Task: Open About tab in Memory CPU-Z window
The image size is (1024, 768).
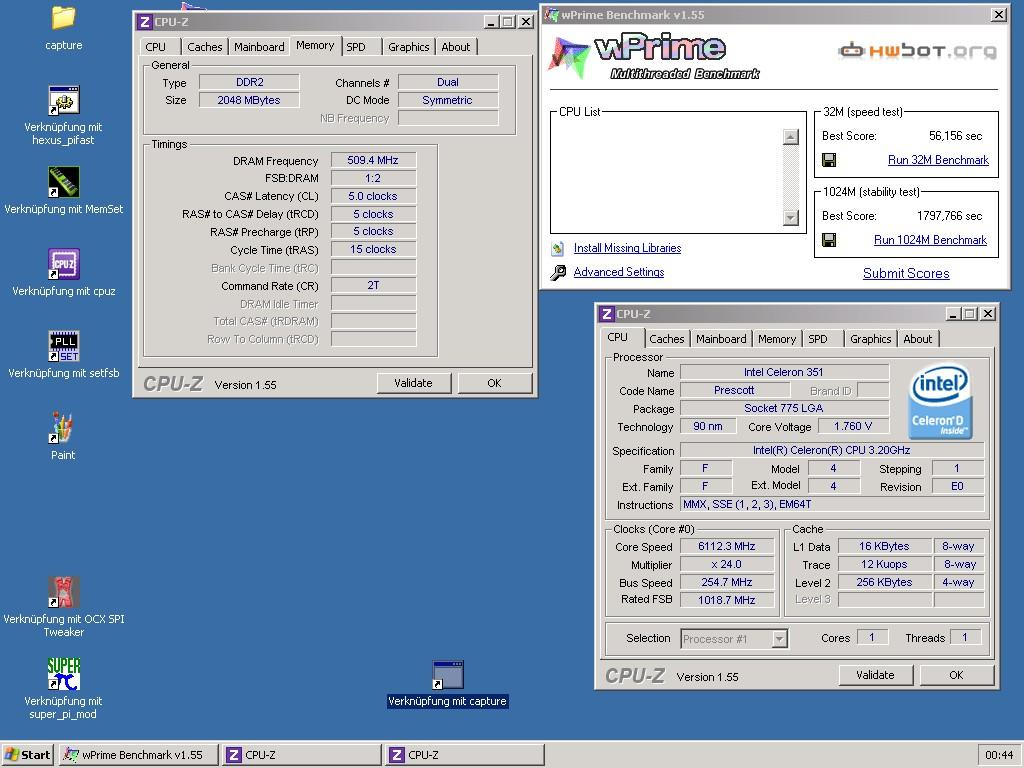Action: pyautogui.click(x=456, y=47)
